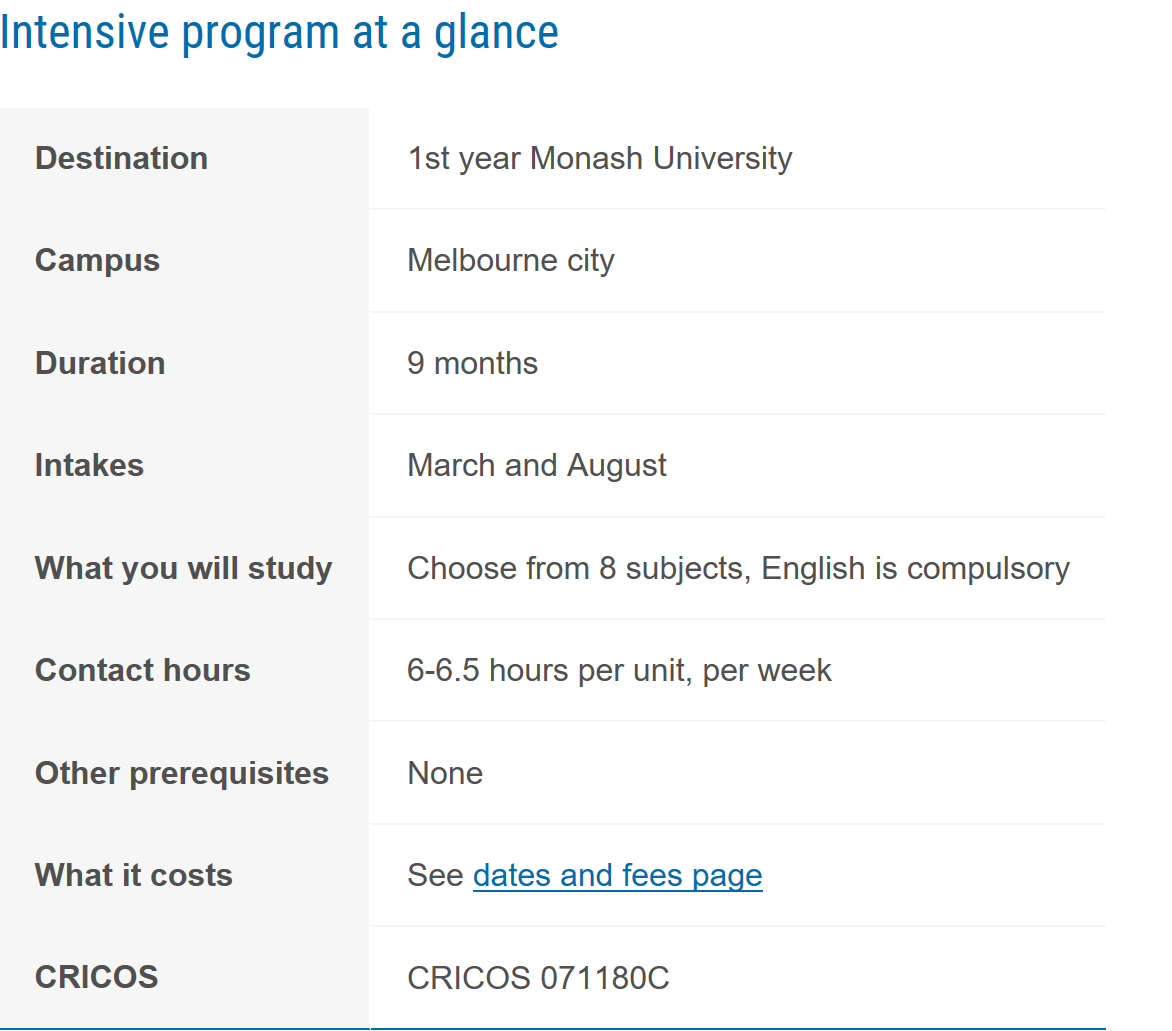Click the Duration row label
This screenshot has width=1172, height=1031.
(x=100, y=363)
